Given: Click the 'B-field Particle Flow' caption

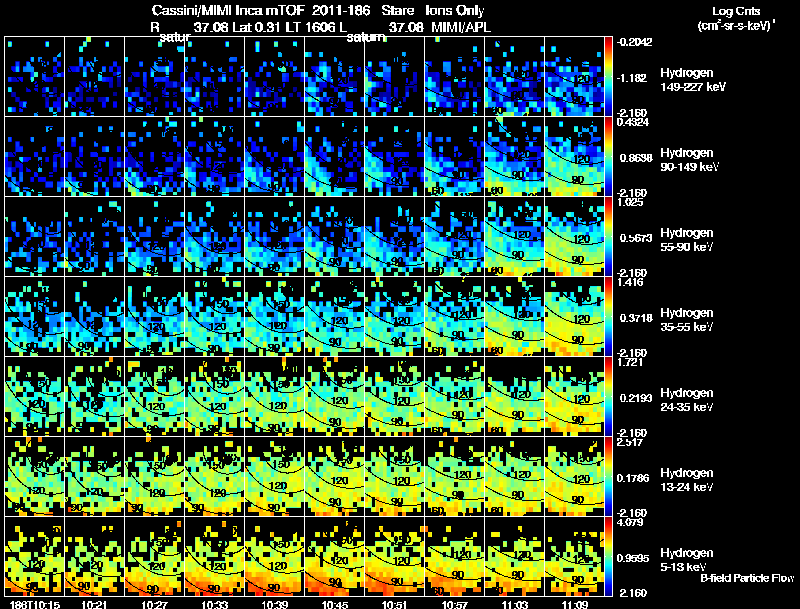Looking at the screenshot, I should 747,578.
